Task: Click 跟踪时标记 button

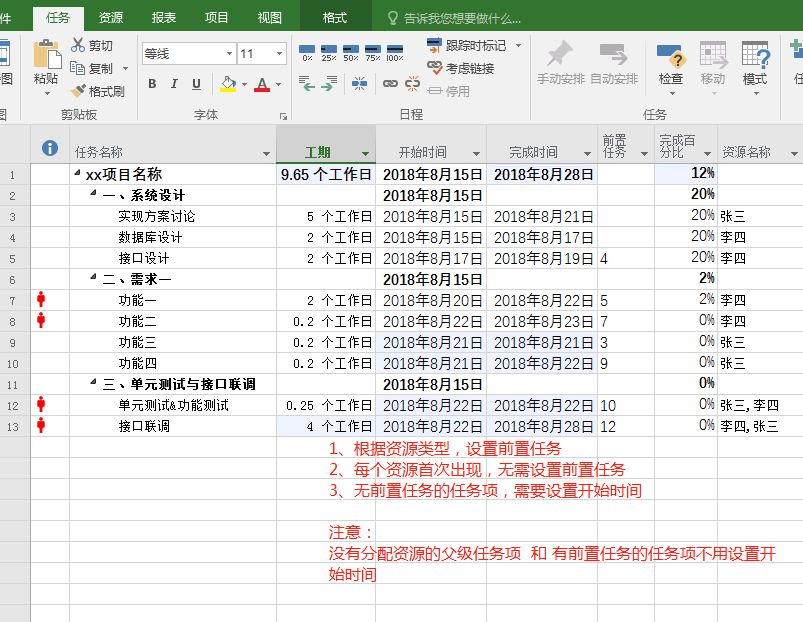Action: tap(466, 46)
